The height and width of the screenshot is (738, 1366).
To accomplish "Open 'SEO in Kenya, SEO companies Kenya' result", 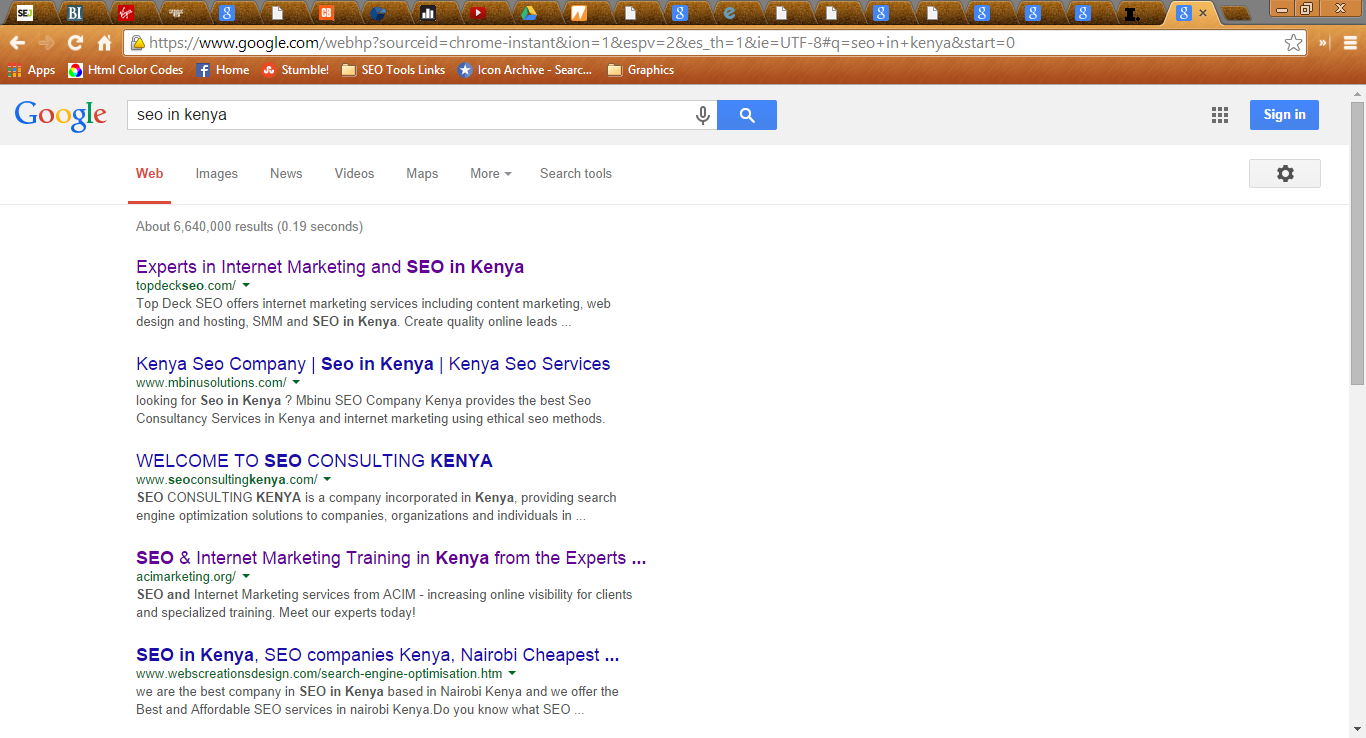I will click(x=378, y=655).
